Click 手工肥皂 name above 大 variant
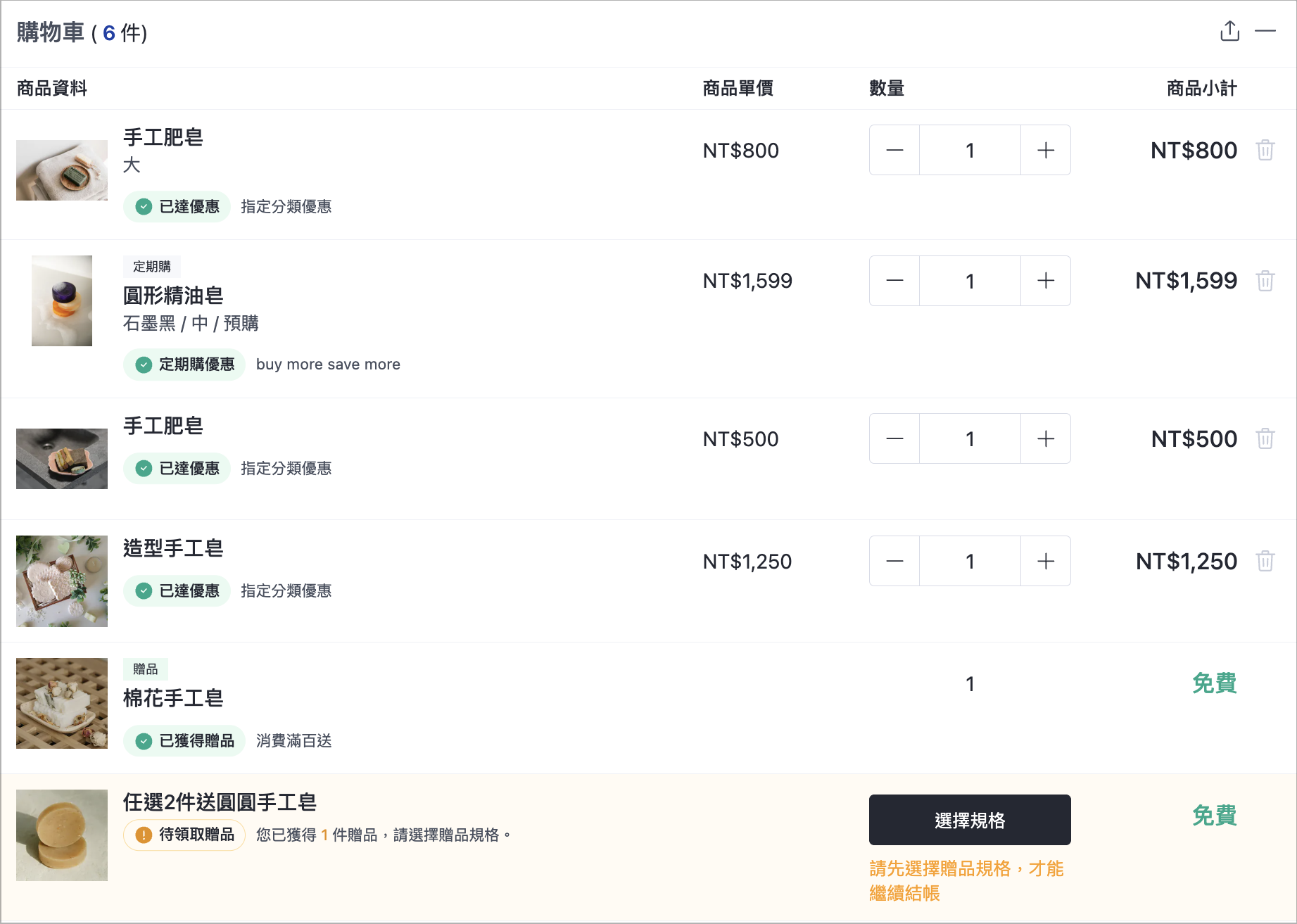Viewport: 1297px width, 924px height. (163, 137)
